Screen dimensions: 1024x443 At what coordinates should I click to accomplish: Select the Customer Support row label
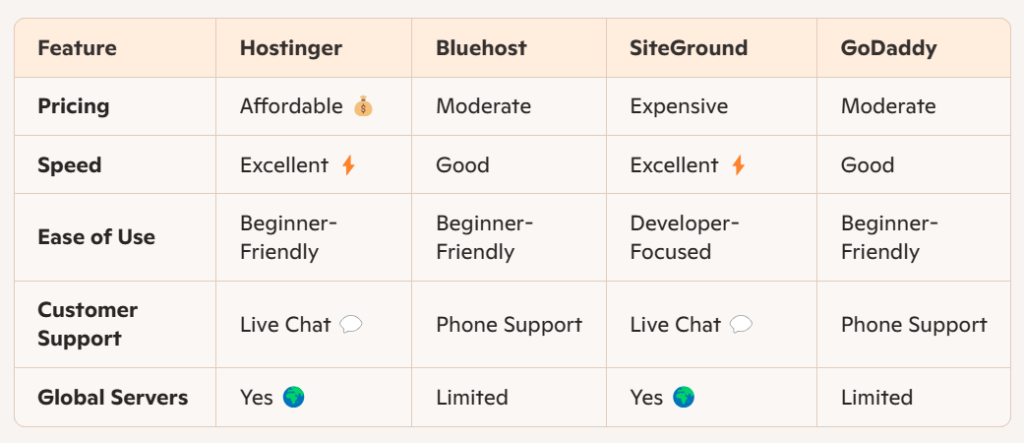[88, 324]
